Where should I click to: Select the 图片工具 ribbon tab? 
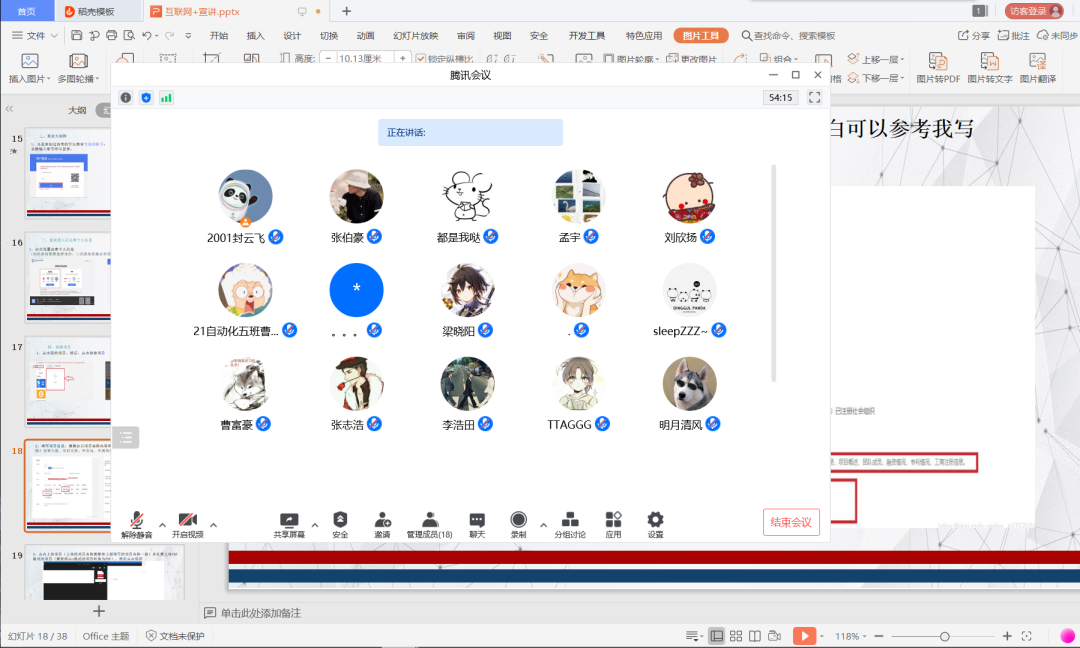tap(700, 36)
